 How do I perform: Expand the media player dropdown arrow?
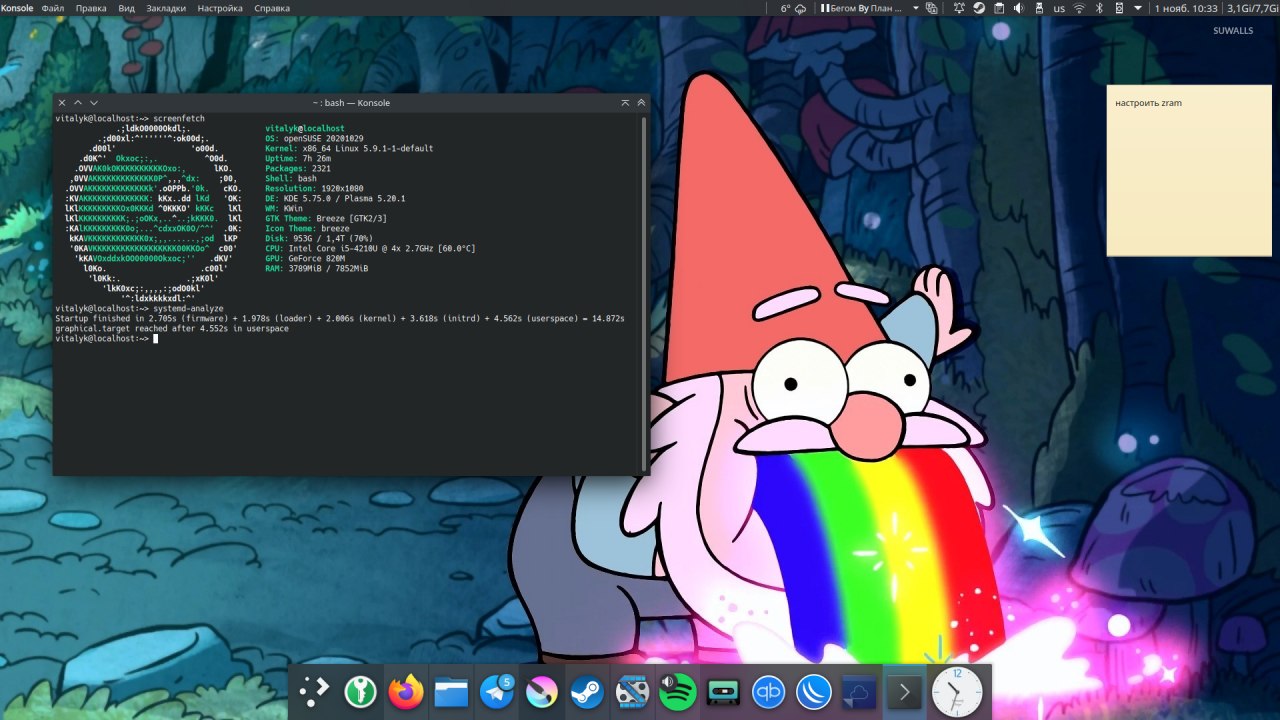pos(916,8)
